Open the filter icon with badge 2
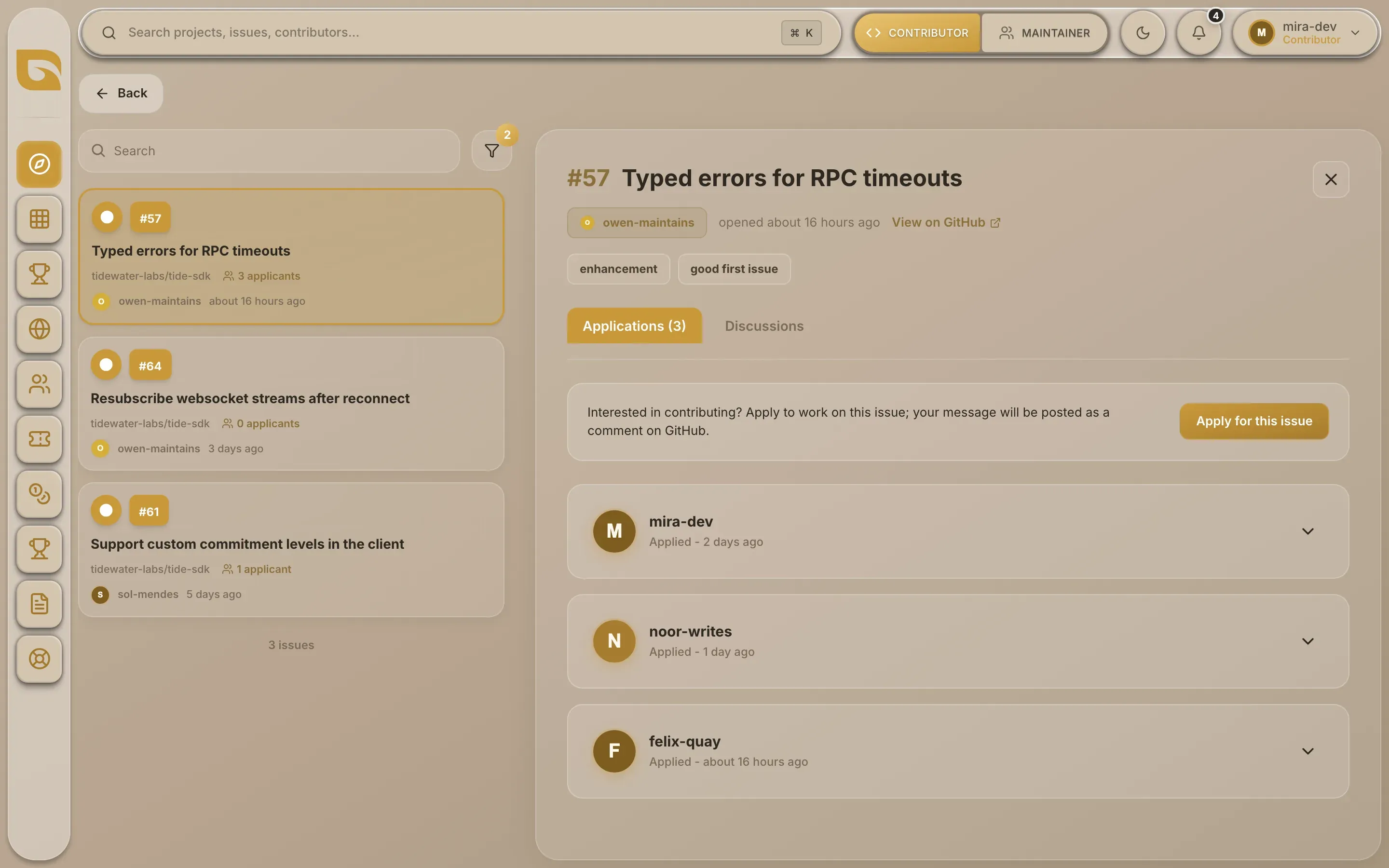1389x868 pixels. (x=492, y=151)
